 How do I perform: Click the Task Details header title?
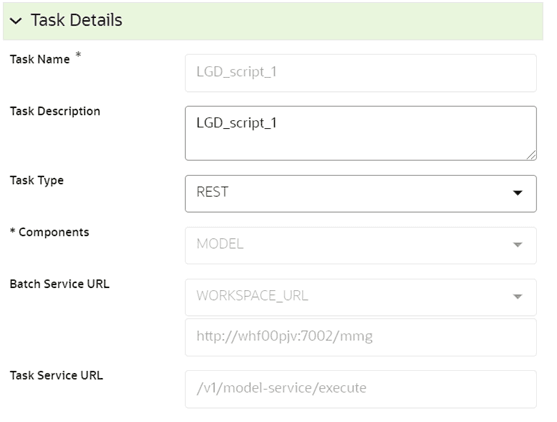76,20
